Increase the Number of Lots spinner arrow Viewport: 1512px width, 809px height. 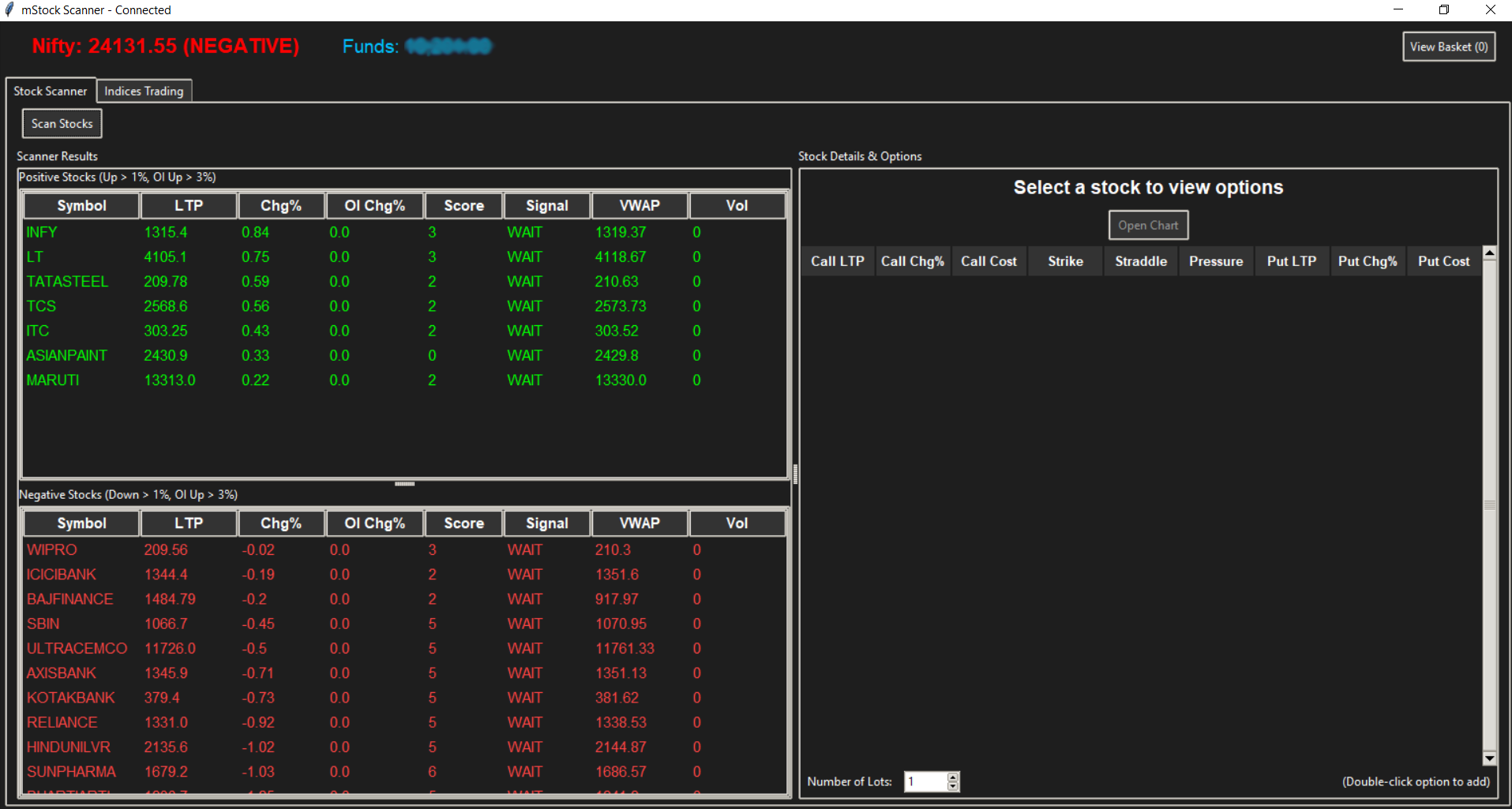[x=953, y=777]
